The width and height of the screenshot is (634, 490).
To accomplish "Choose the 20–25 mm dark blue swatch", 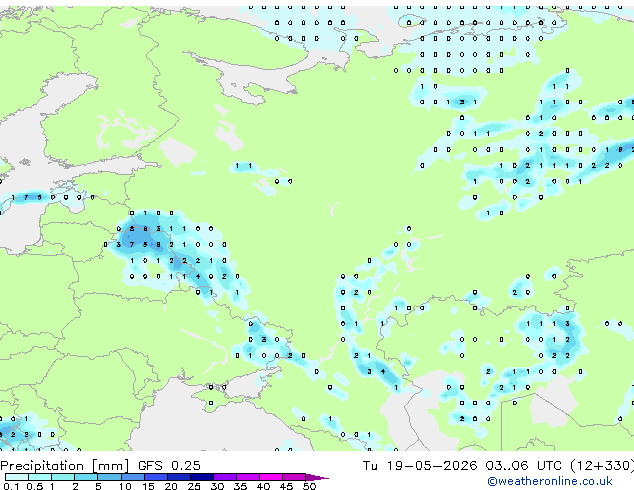I will click(178, 477).
